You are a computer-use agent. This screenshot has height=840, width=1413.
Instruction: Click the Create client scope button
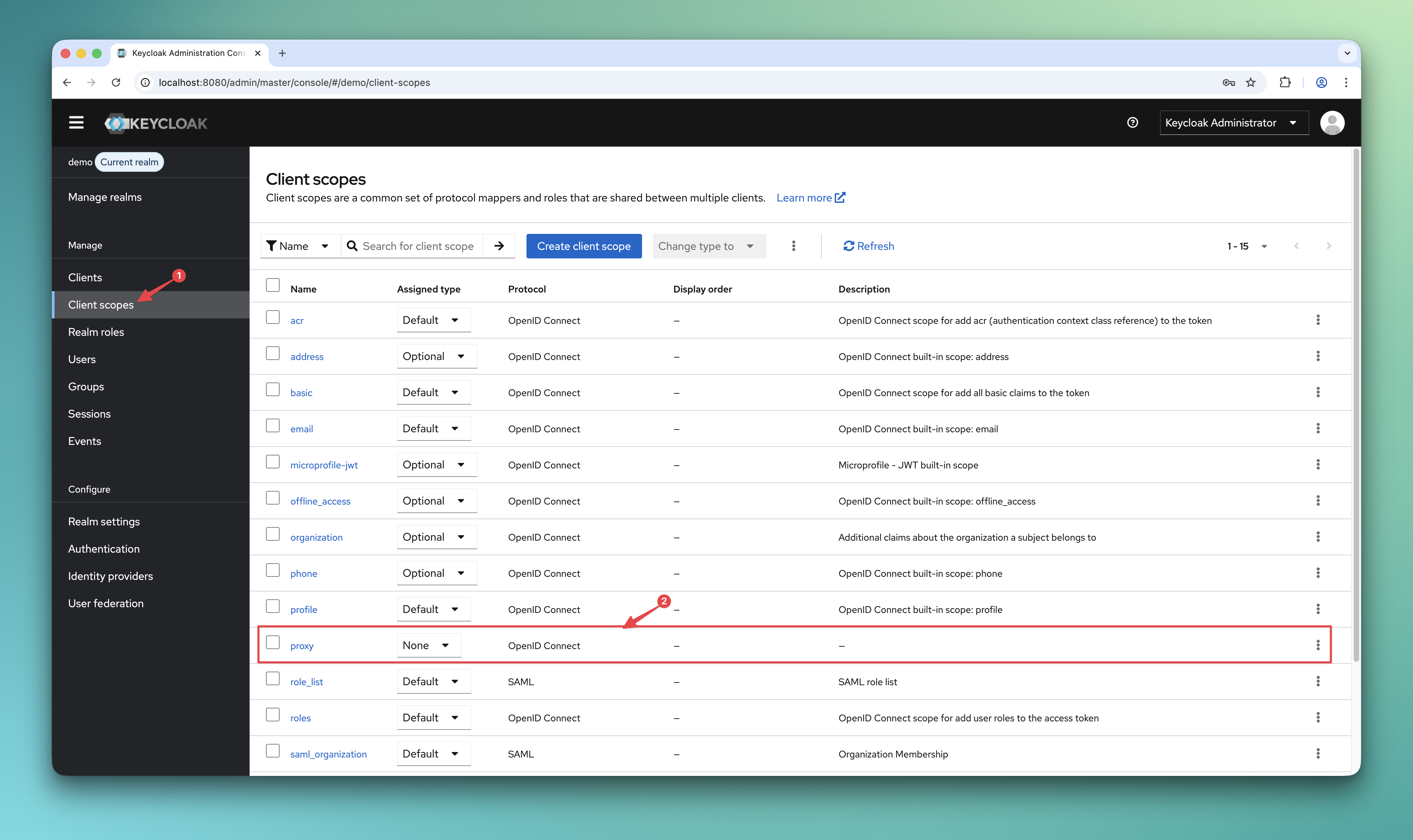[x=584, y=246]
